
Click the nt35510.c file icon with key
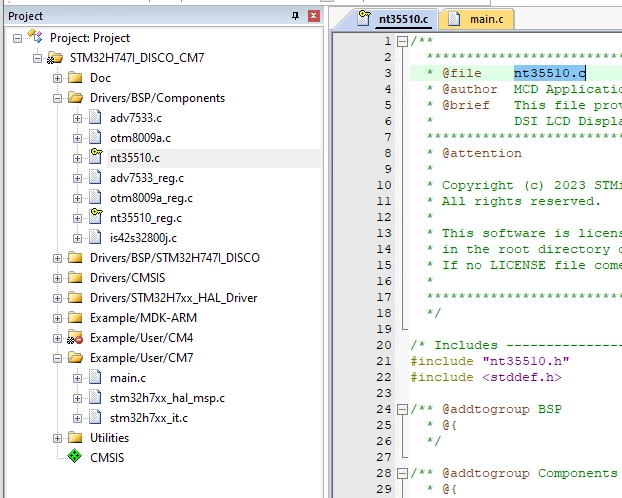click(x=96, y=156)
